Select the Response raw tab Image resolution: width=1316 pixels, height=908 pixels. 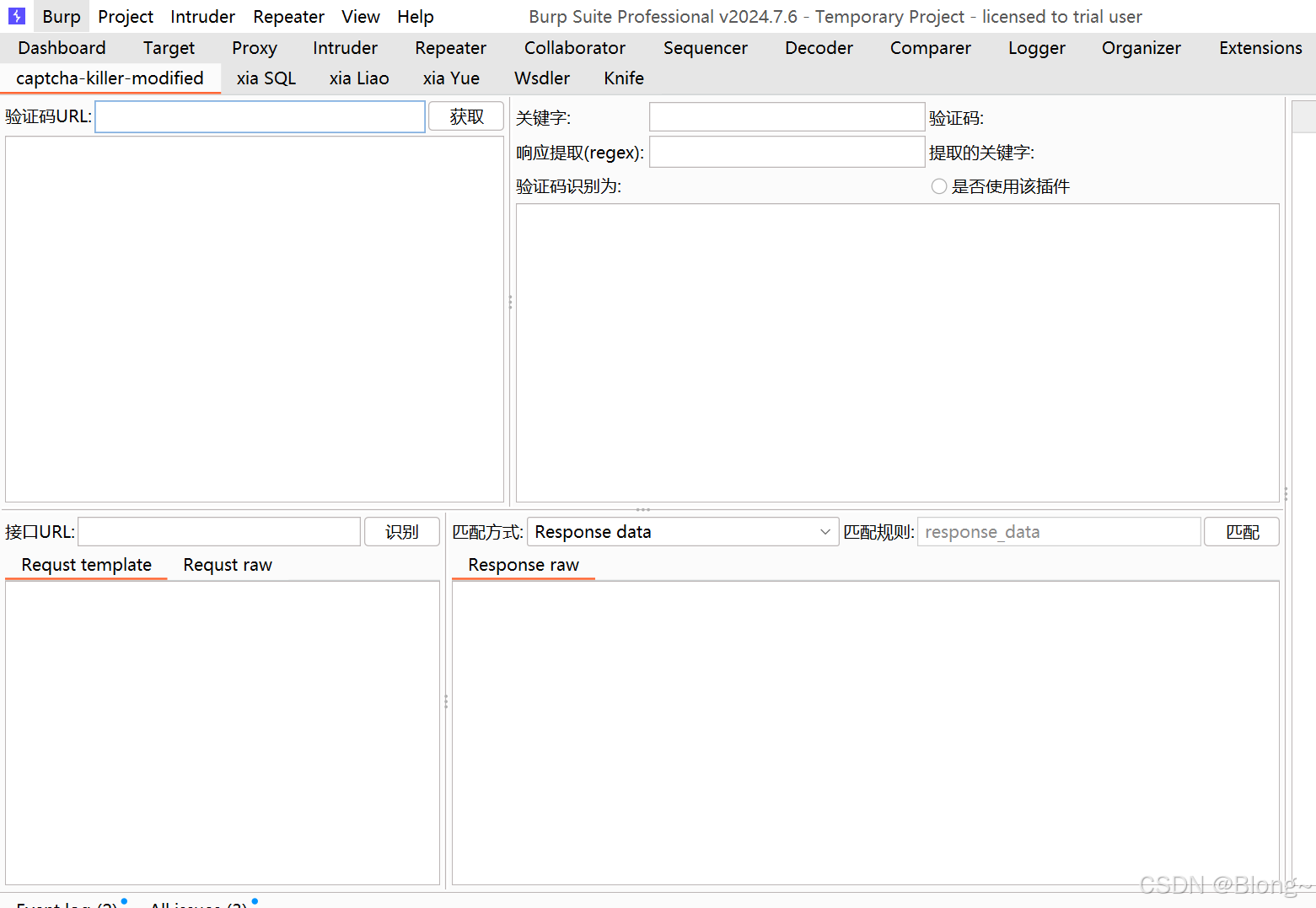point(524,565)
